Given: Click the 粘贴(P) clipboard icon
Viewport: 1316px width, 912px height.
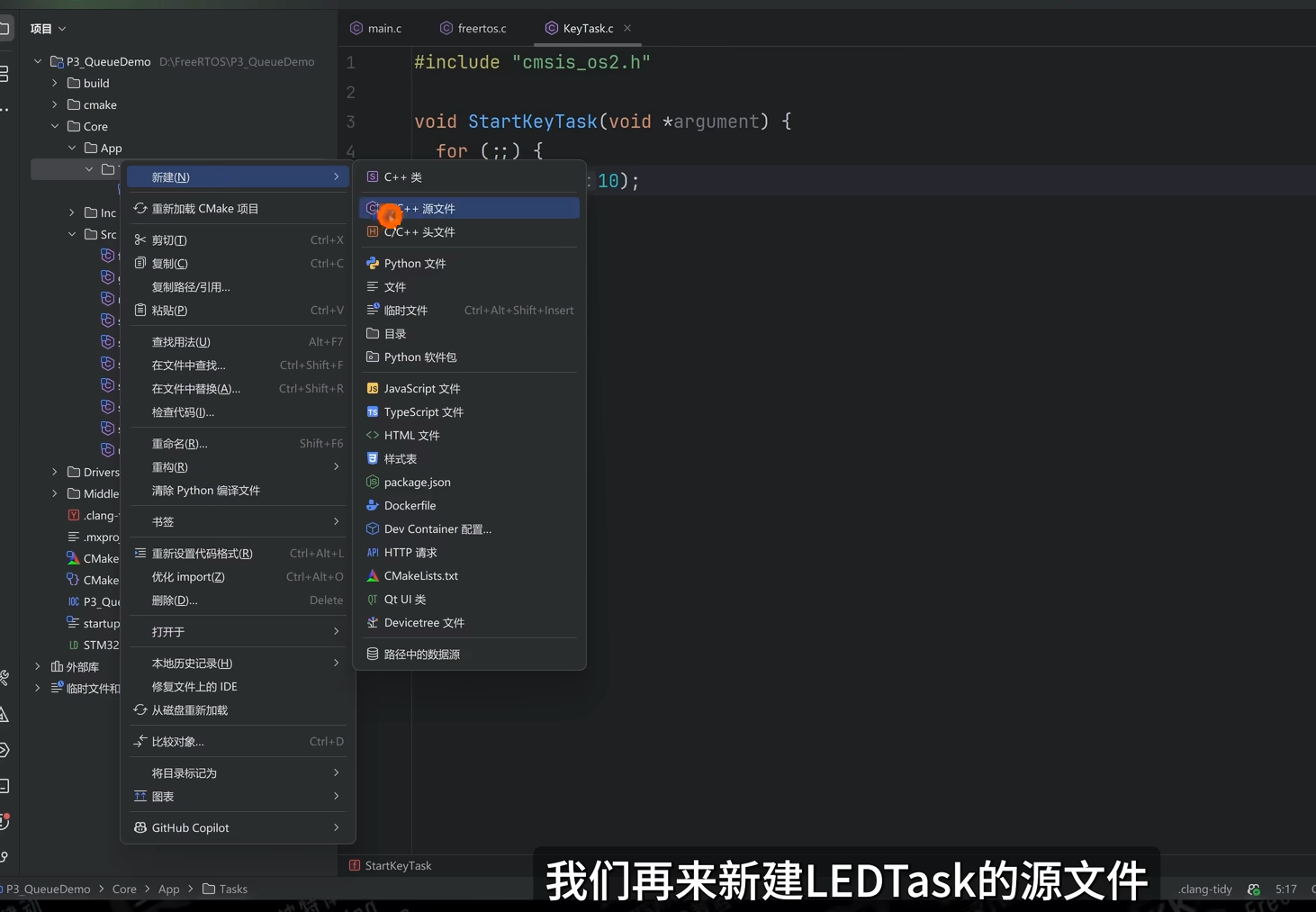Looking at the screenshot, I should (140, 310).
